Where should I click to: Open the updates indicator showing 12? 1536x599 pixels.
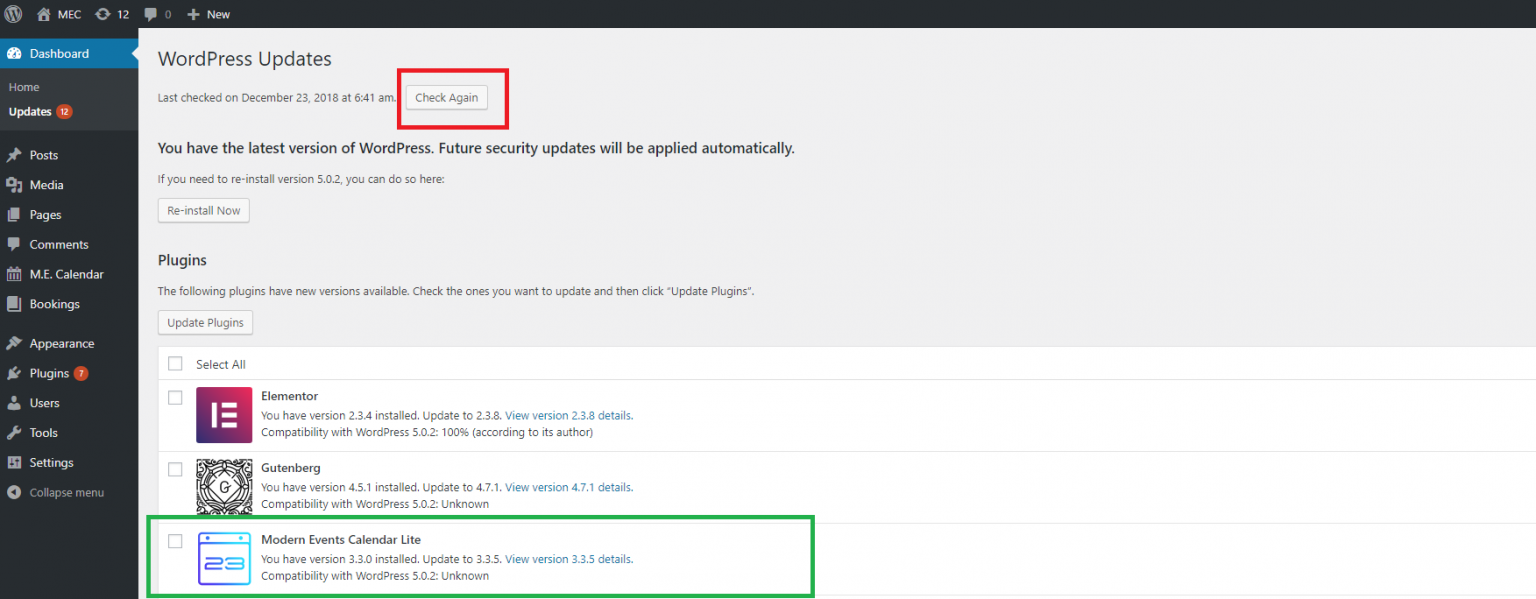click(x=112, y=14)
